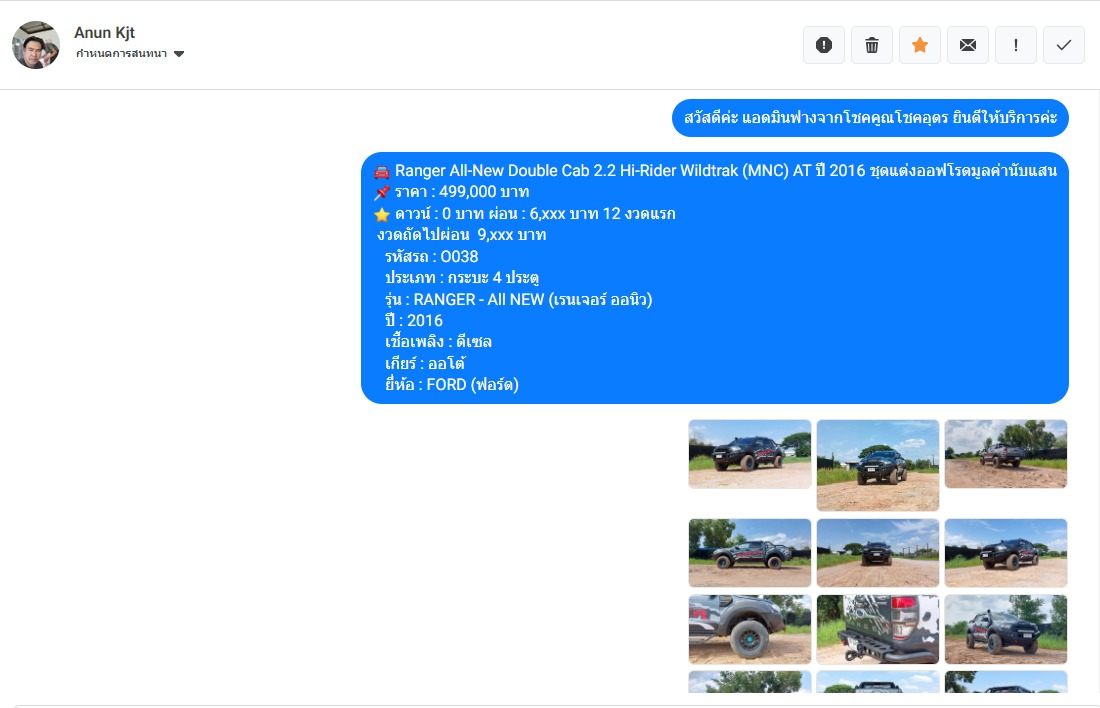The height and width of the screenshot is (708, 1100).
Task: Click the greeting message สวัสดีค่ะ bubble
Action: (x=870, y=118)
